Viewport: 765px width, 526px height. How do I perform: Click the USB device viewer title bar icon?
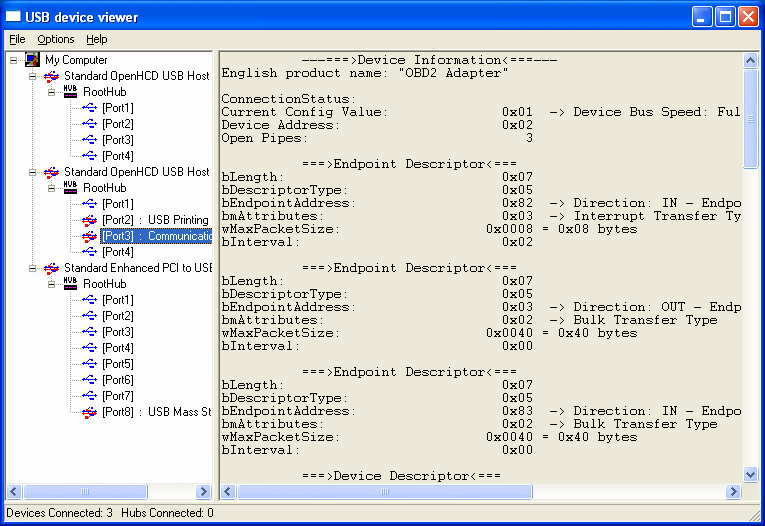(13, 17)
